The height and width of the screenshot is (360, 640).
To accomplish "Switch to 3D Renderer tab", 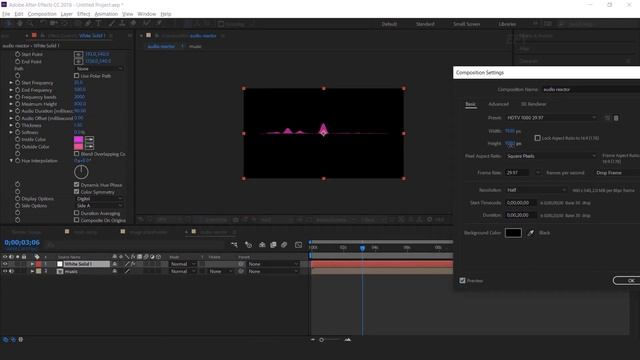I will [533, 104].
